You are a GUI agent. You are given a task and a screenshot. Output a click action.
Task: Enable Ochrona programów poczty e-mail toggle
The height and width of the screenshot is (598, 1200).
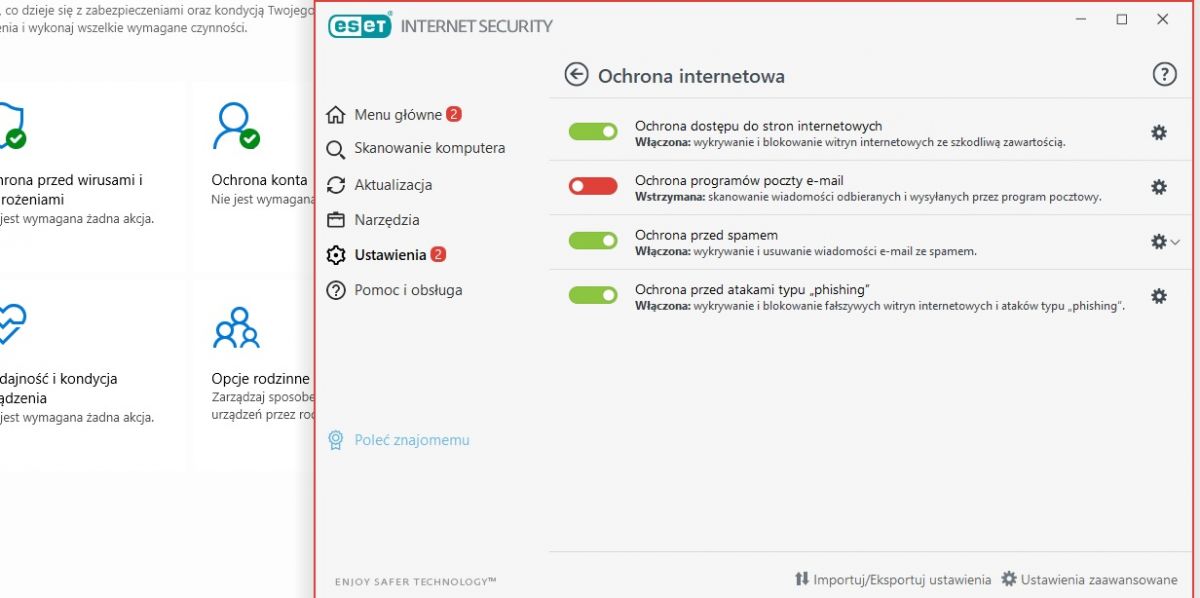tap(593, 186)
